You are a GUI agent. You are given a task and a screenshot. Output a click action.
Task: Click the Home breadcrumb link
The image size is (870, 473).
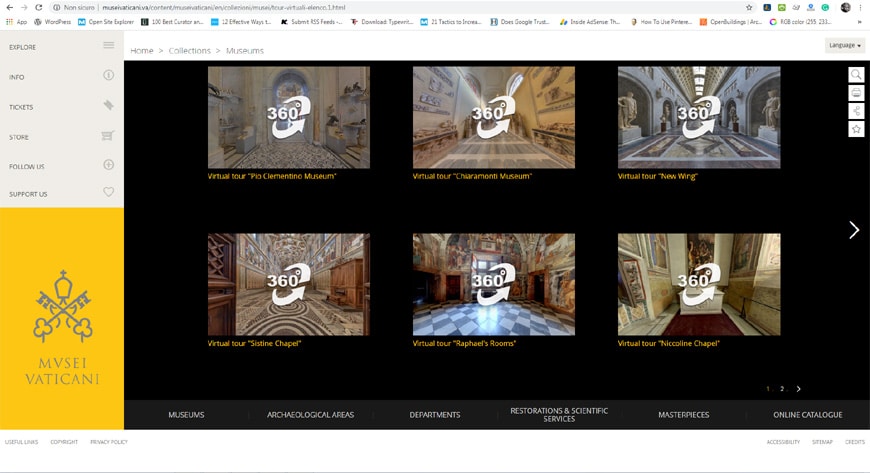point(141,51)
